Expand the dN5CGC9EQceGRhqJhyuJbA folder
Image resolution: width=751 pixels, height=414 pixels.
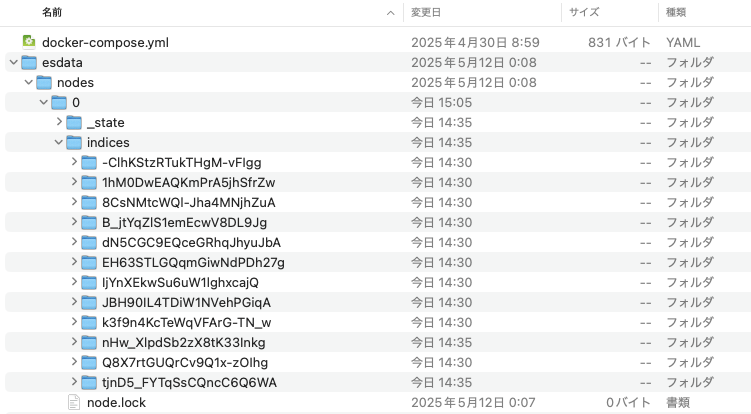click(x=74, y=242)
